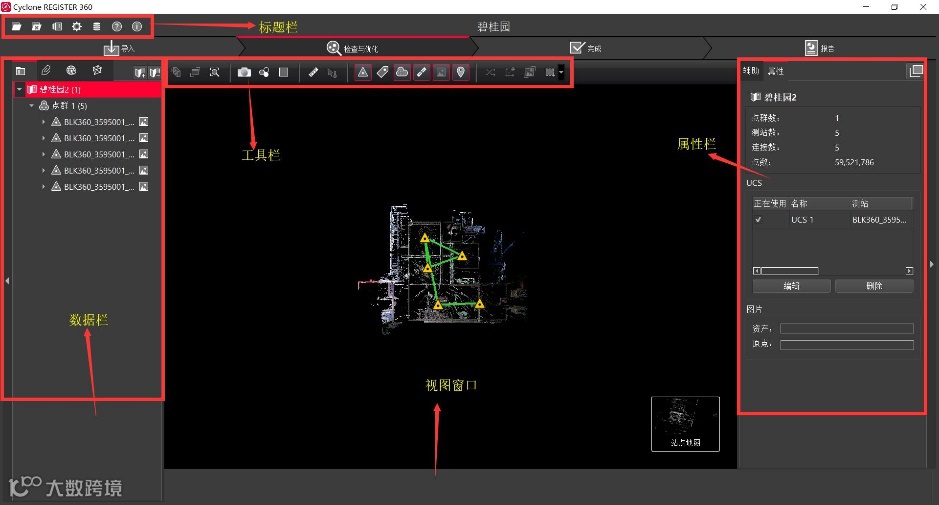The height and width of the screenshot is (505, 939).
Task: Collapse right panel with edge arrow
Action: [932, 264]
